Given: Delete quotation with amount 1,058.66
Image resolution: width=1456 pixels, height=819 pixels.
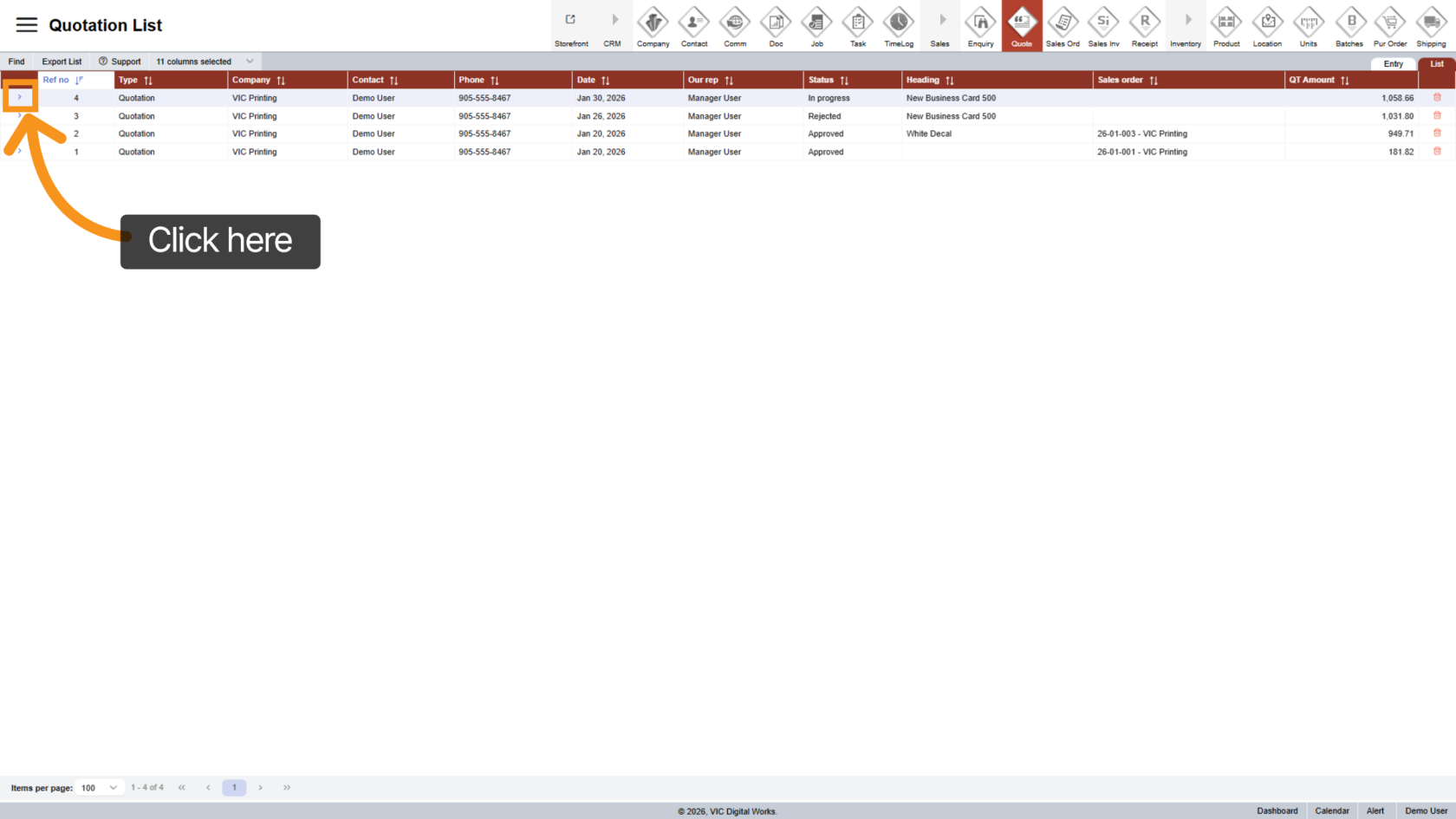Looking at the screenshot, I should [x=1437, y=98].
